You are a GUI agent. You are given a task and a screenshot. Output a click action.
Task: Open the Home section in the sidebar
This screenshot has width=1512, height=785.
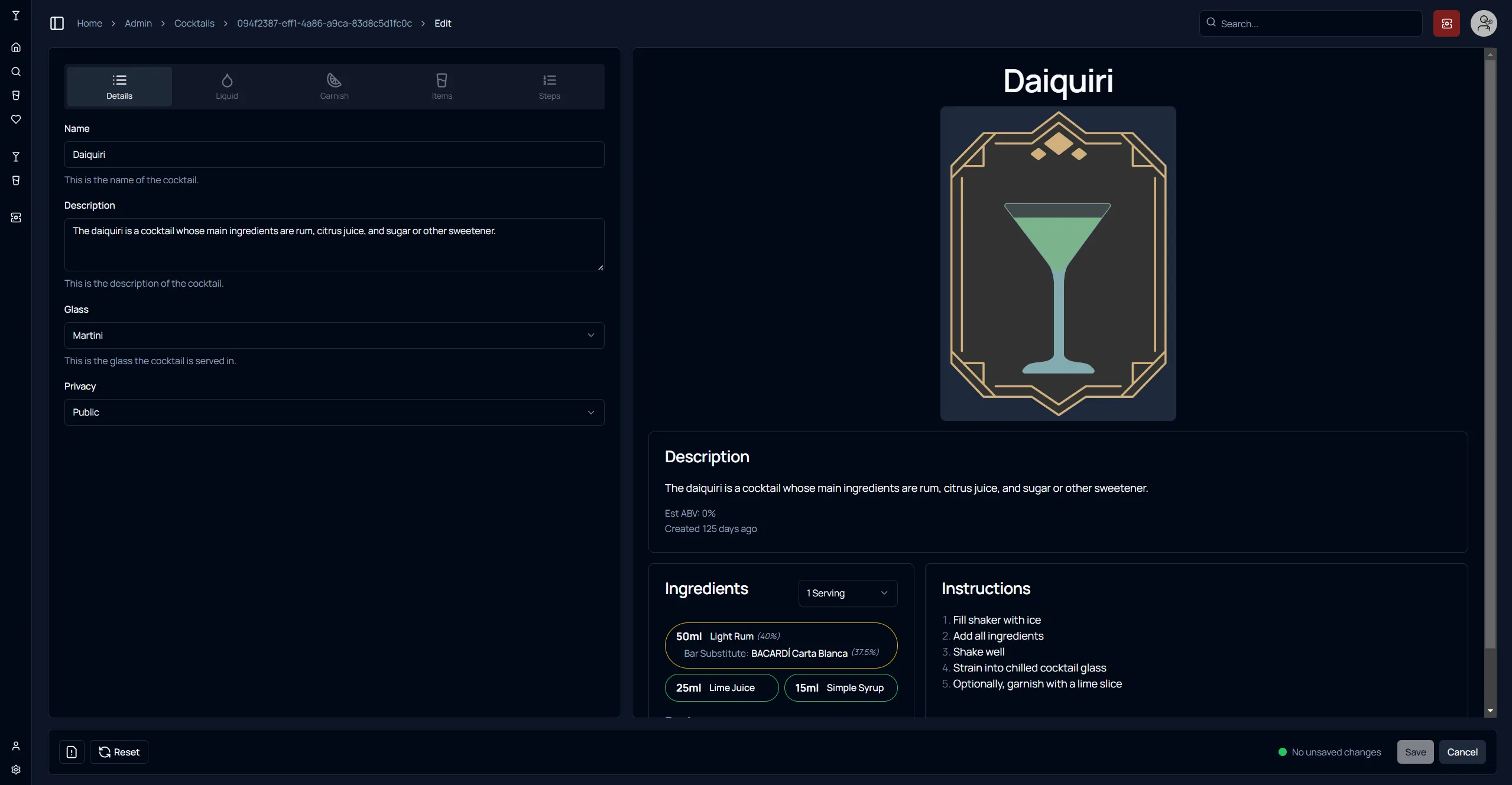click(16, 47)
